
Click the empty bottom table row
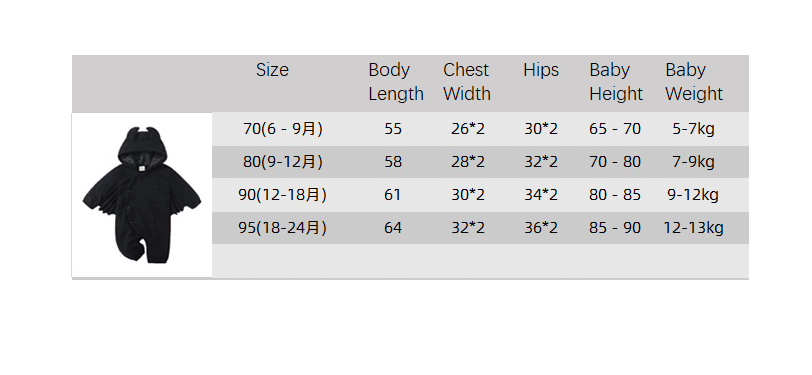(x=480, y=261)
